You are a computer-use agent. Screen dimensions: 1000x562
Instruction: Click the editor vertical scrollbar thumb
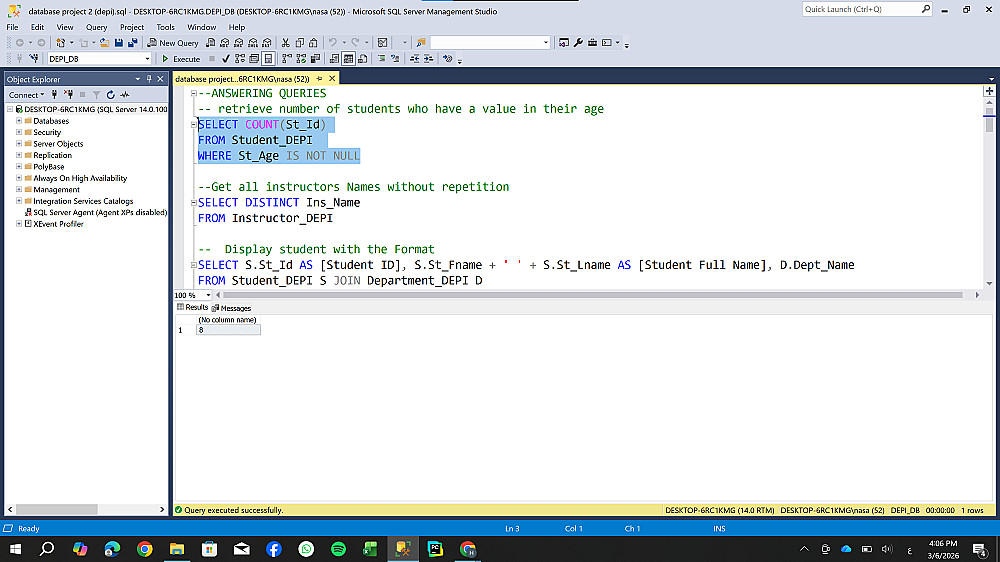click(989, 121)
